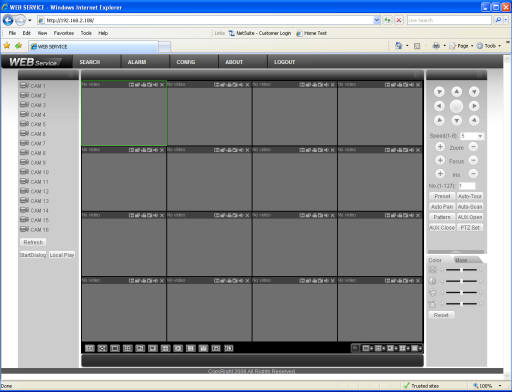Viewport: 512px width, 392px height.
Task: Open the Speed(1-8) dropdown
Action: 480,136
